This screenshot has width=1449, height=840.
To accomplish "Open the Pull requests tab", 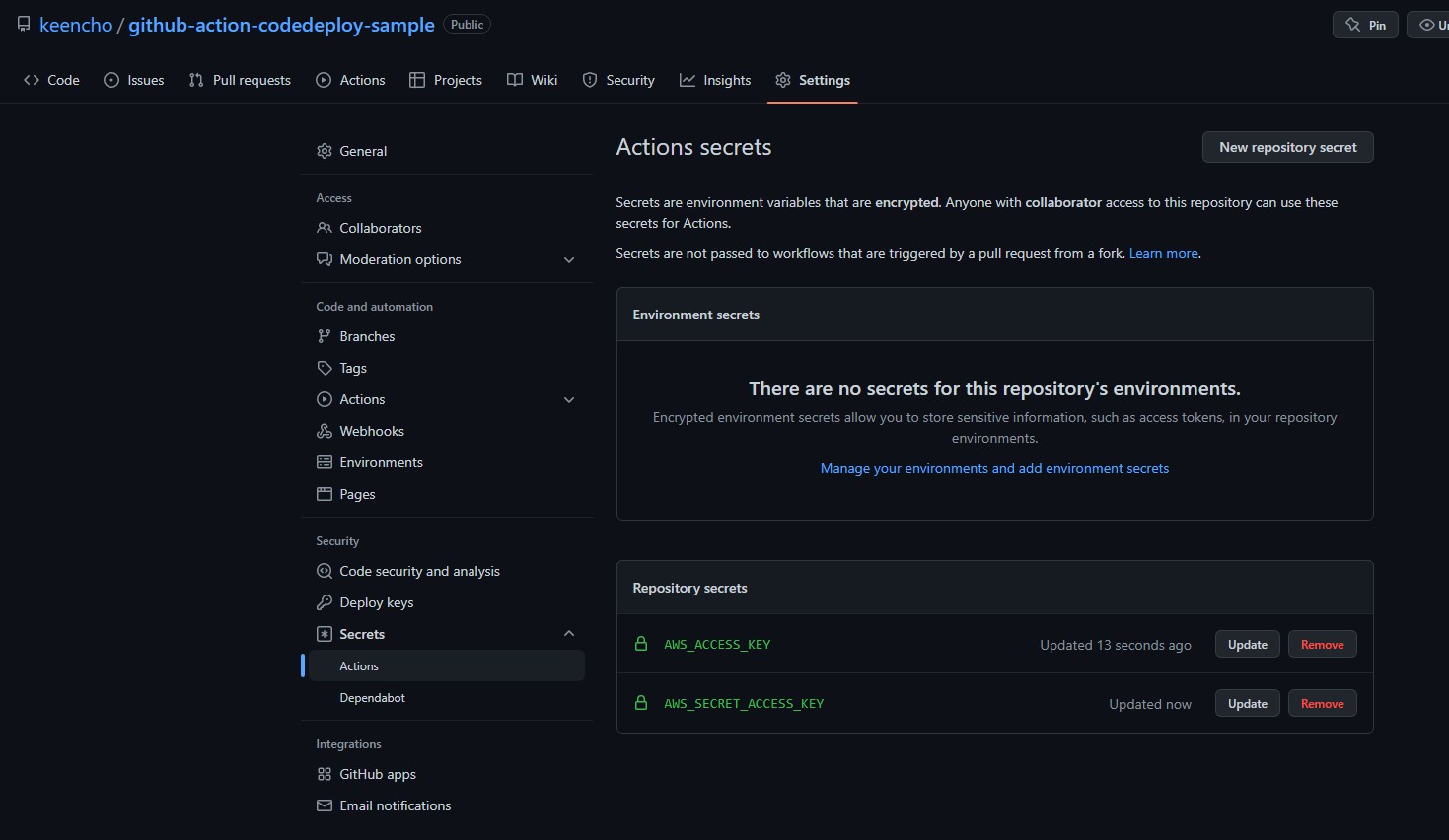I will [x=240, y=80].
